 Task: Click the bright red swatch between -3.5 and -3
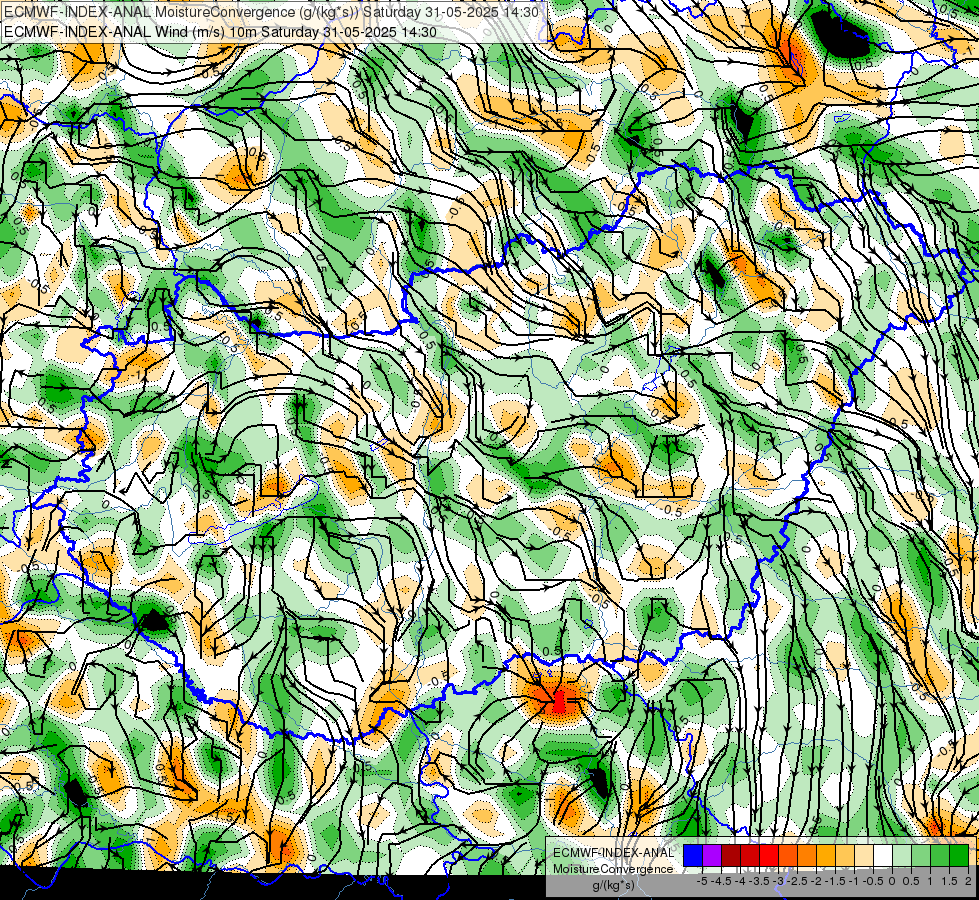click(769, 855)
